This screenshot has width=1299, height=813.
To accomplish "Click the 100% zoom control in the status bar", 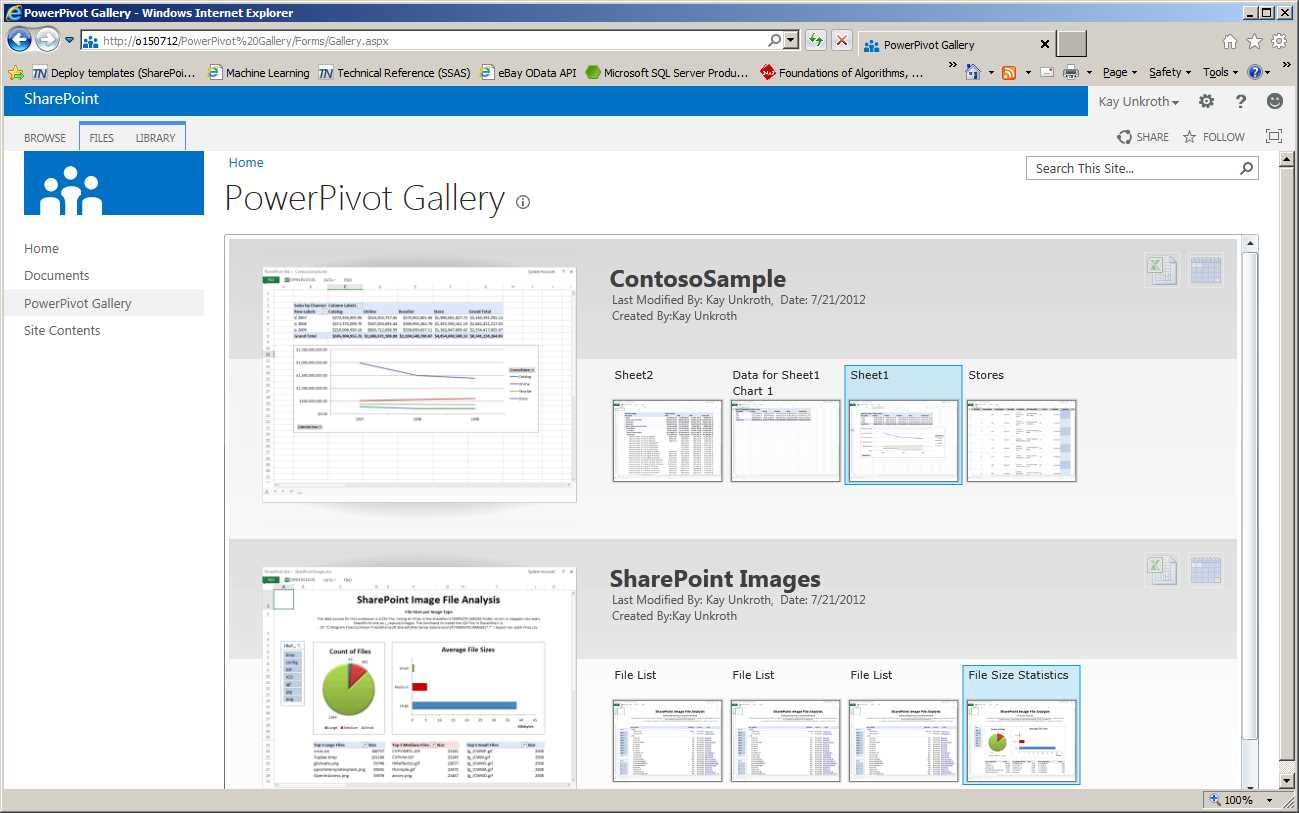I will point(1236,800).
